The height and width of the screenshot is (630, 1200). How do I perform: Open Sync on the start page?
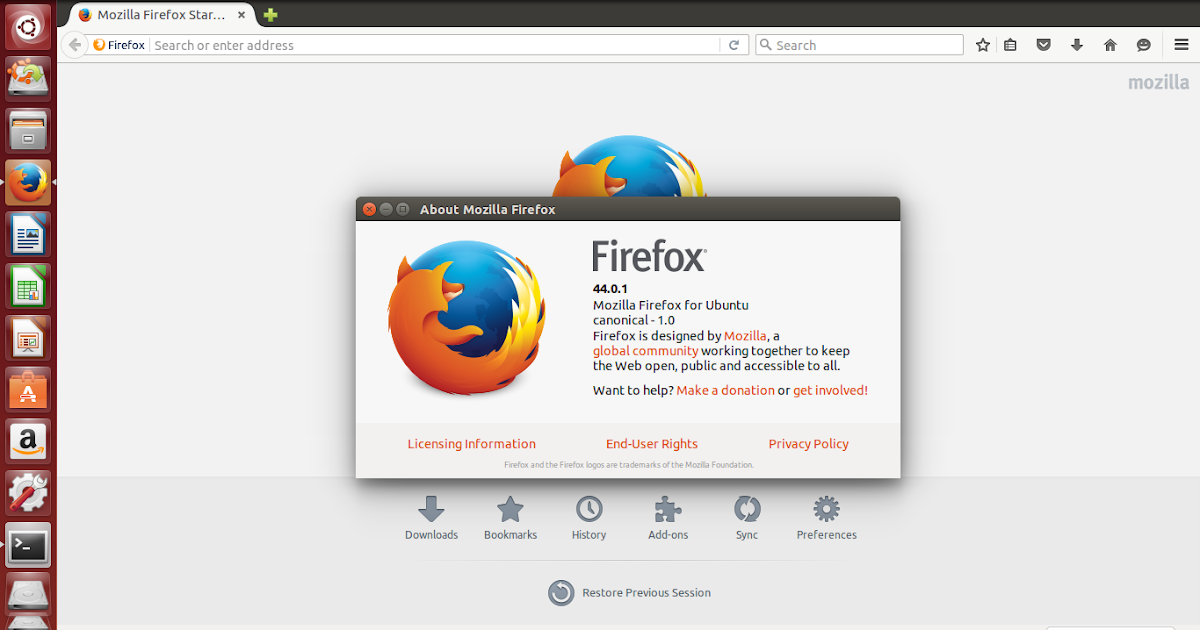pyautogui.click(x=747, y=518)
